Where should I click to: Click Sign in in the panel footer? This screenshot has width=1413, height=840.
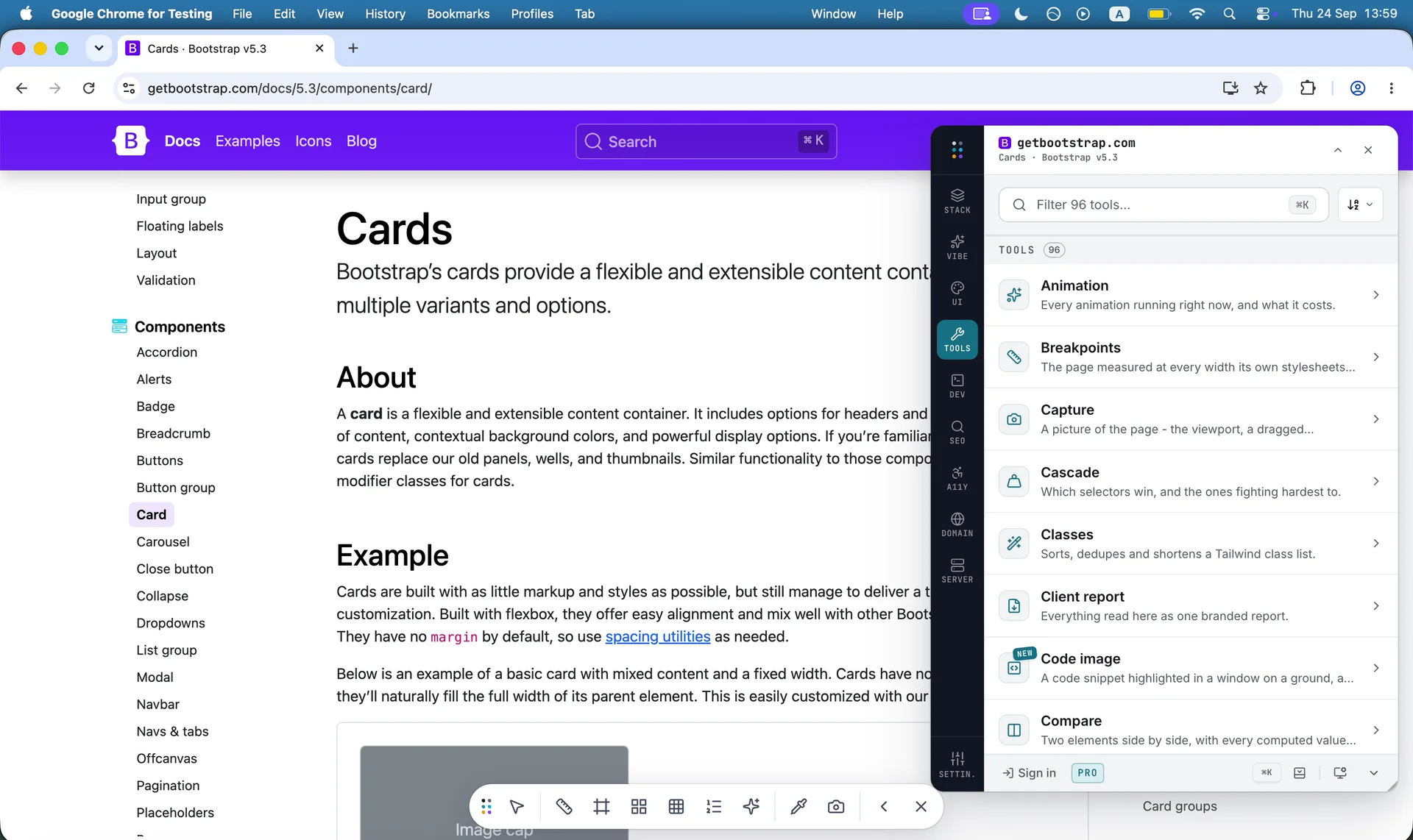pyautogui.click(x=1029, y=773)
